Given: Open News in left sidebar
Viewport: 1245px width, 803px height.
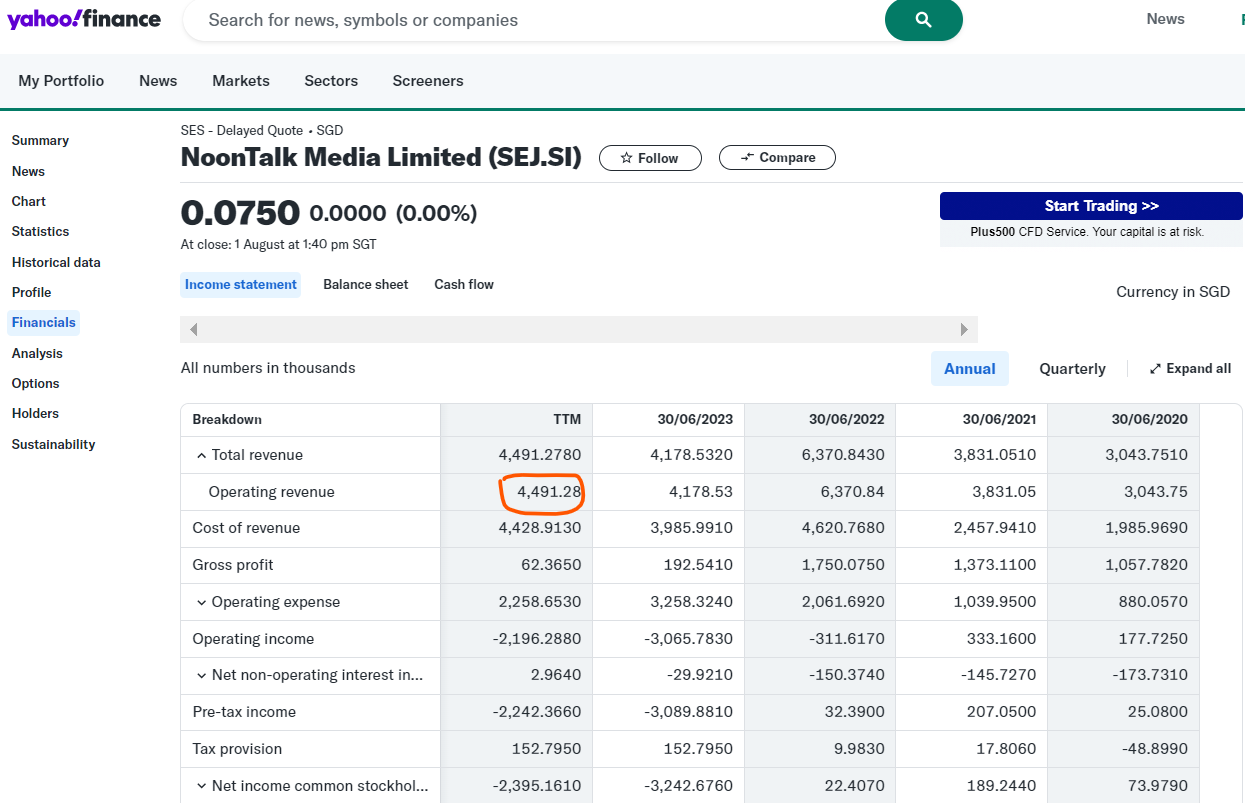Looking at the screenshot, I should tap(28, 171).
